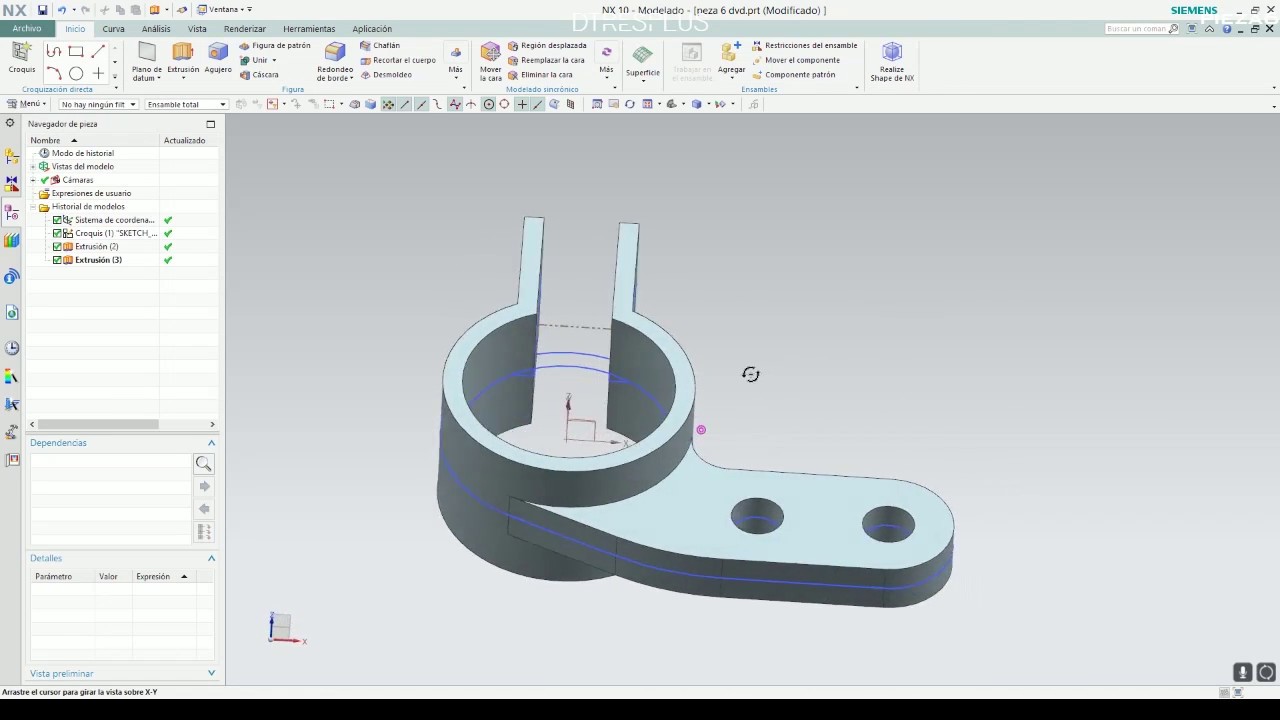Launch Realize Shape de NX

click(x=892, y=61)
